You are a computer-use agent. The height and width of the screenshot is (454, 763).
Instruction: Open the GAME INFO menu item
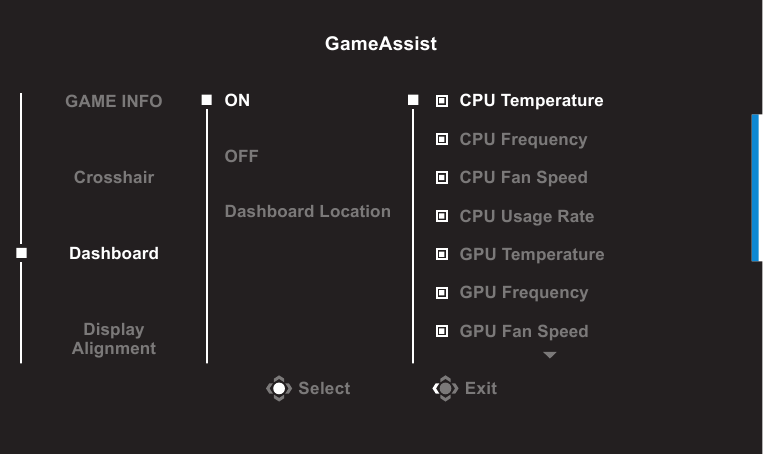coord(114,101)
